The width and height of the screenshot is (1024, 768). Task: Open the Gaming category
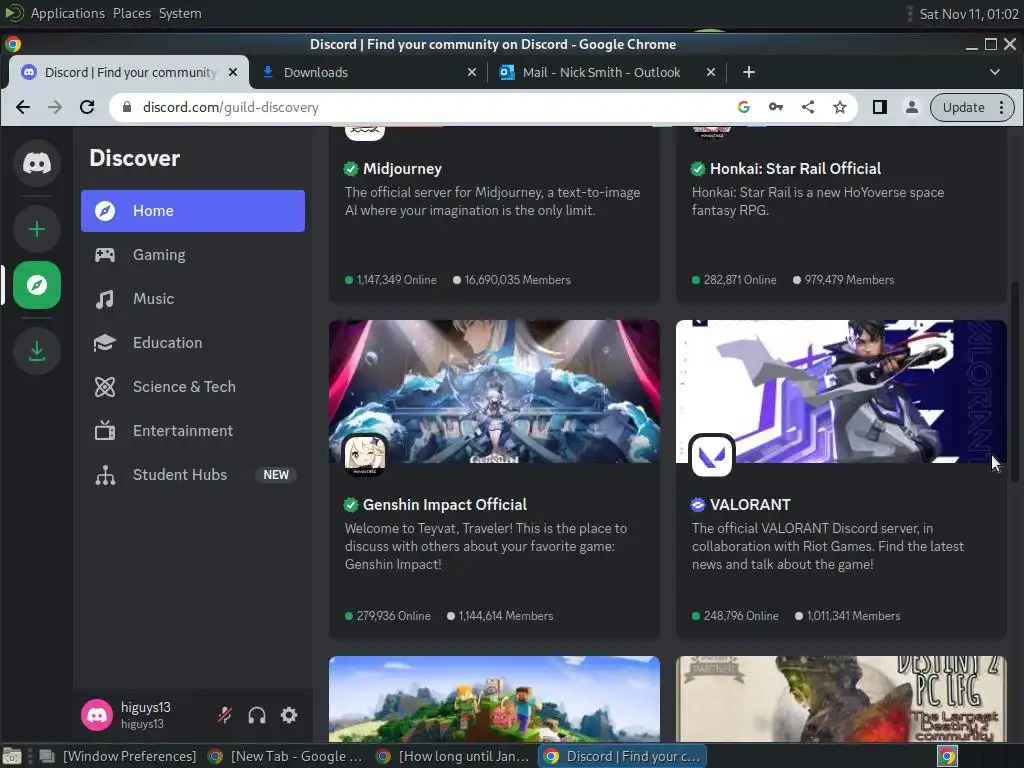pyautogui.click(x=193, y=255)
